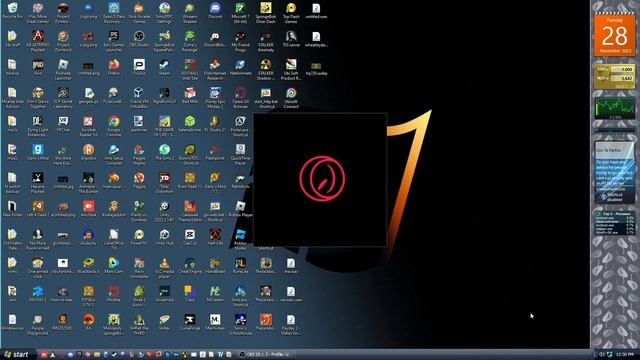Screen dimensions: 640x360
Task: Open the Flashpoint desktop shortcut
Action: pyautogui.click(x=215, y=153)
